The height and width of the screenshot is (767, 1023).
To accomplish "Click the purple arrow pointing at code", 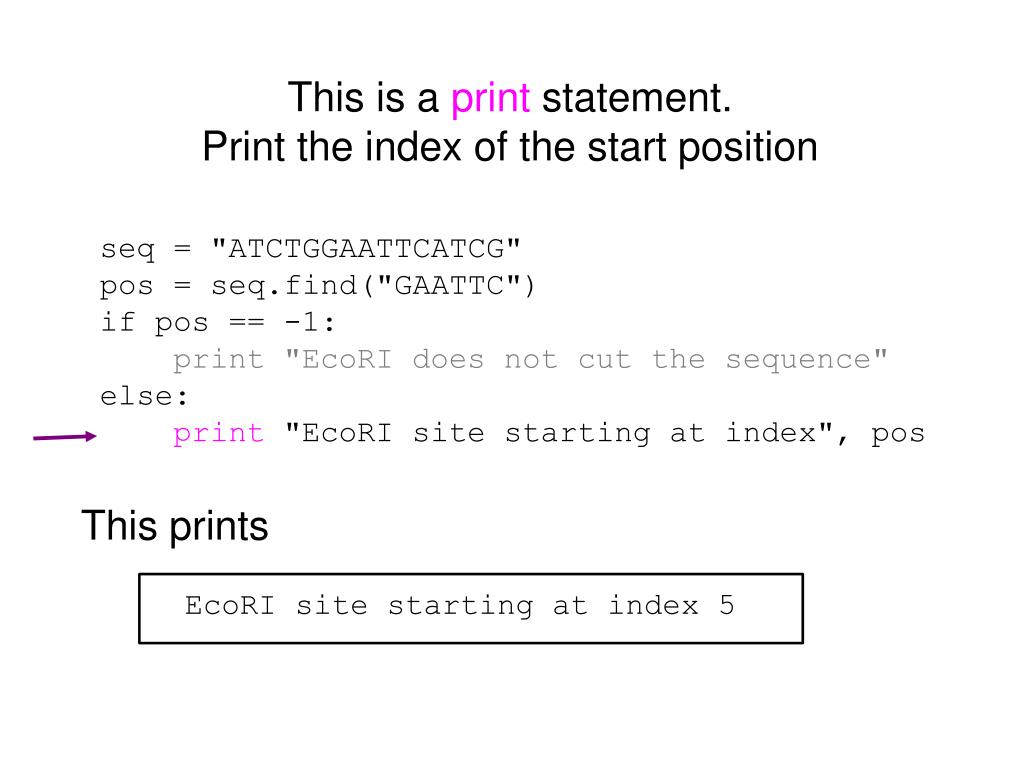I will pyautogui.click(x=65, y=436).
